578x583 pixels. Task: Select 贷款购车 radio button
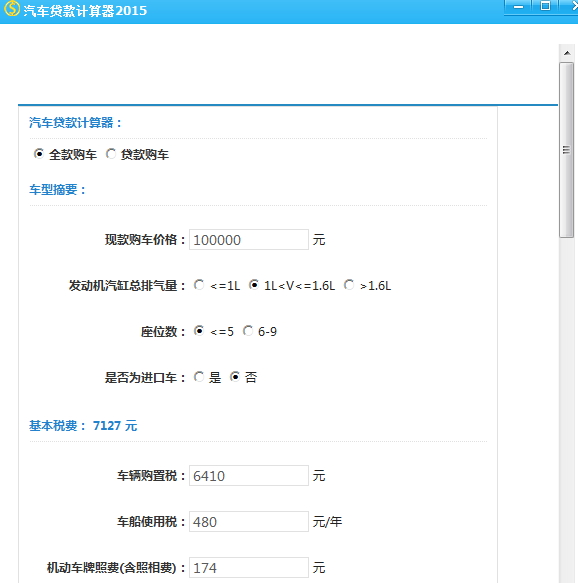[111, 154]
